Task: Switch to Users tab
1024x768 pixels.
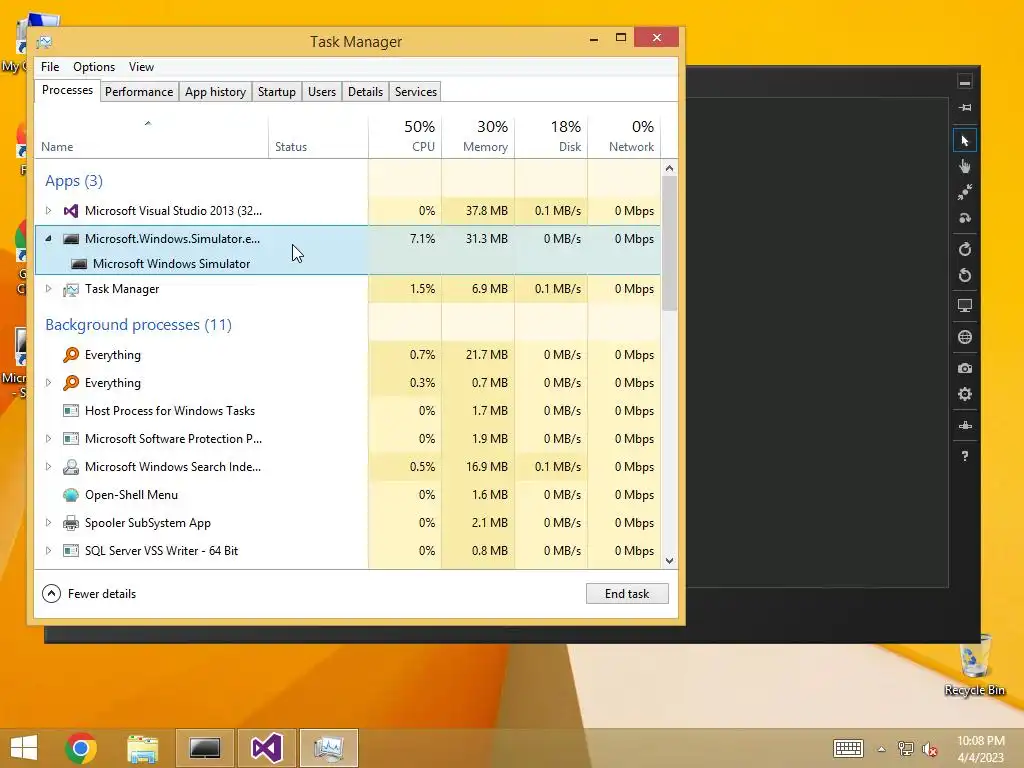Action: (x=322, y=91)
